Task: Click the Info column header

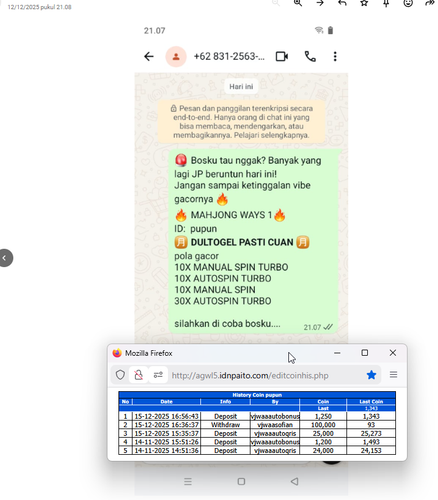Action: pos(225,402)
